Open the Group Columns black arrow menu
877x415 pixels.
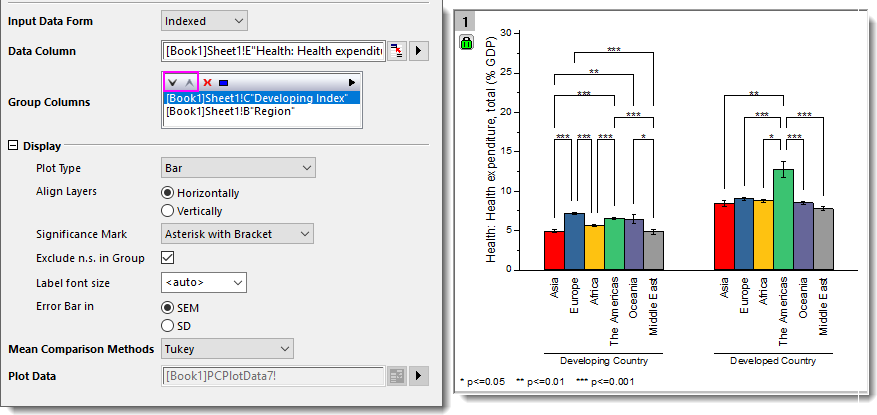tap(351, 82)
